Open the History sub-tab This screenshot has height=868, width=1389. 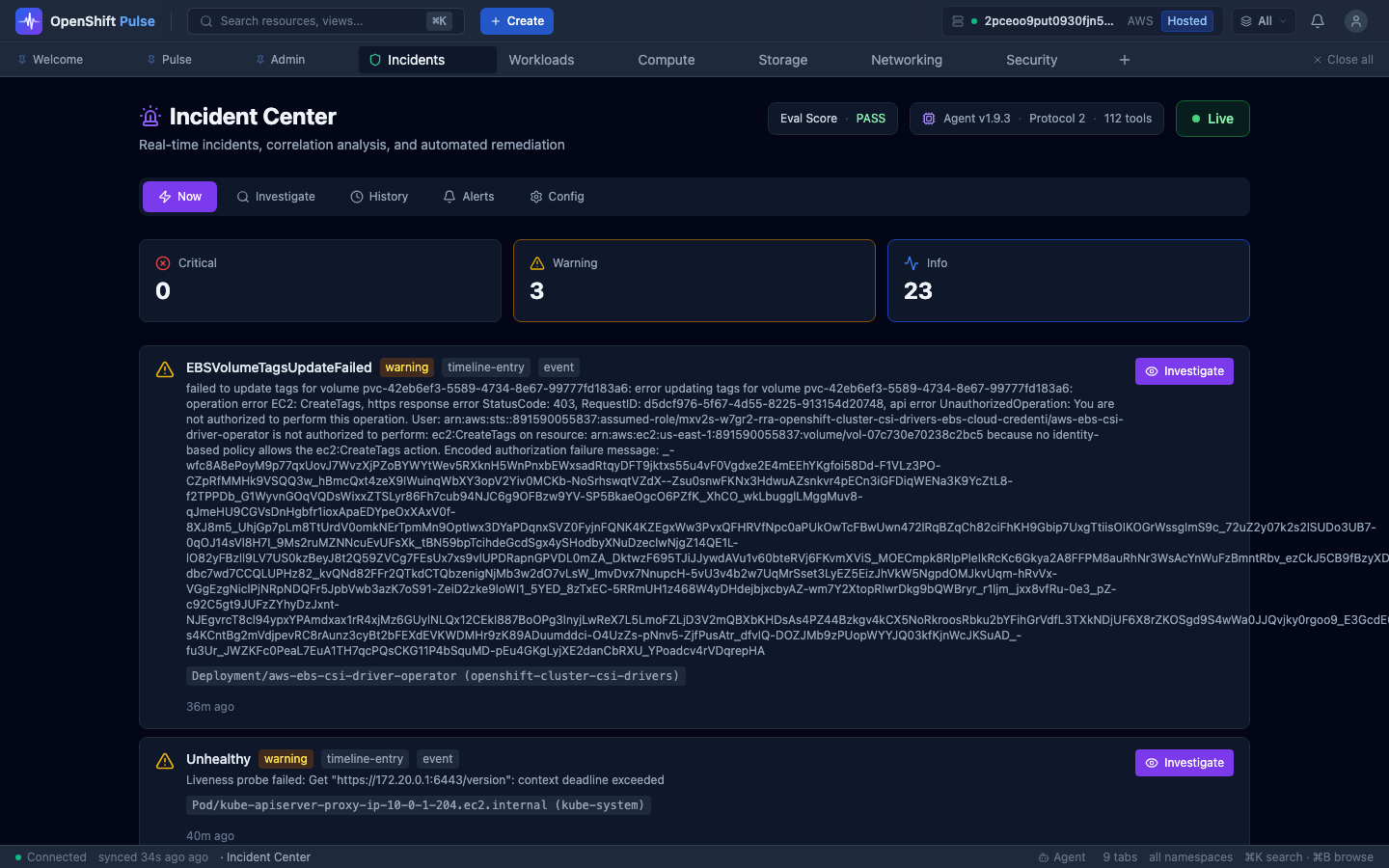click(379, 197)
